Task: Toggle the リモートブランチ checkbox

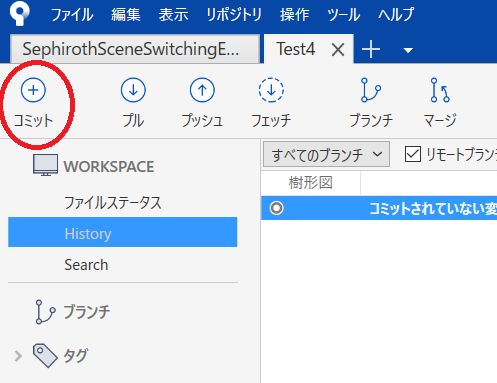Action: pos(413,154)
